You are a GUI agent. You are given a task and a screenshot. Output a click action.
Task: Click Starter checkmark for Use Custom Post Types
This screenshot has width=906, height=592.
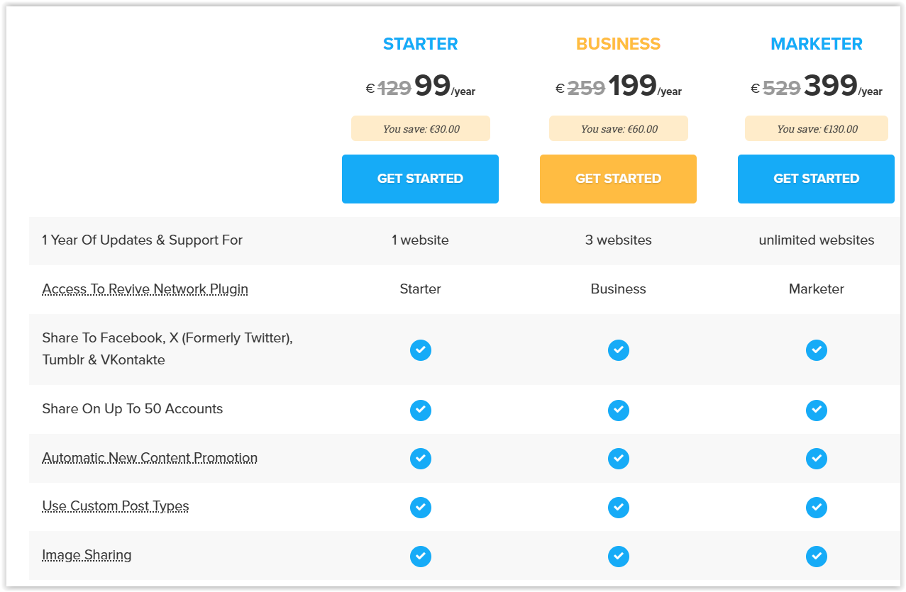click(420, 507)
